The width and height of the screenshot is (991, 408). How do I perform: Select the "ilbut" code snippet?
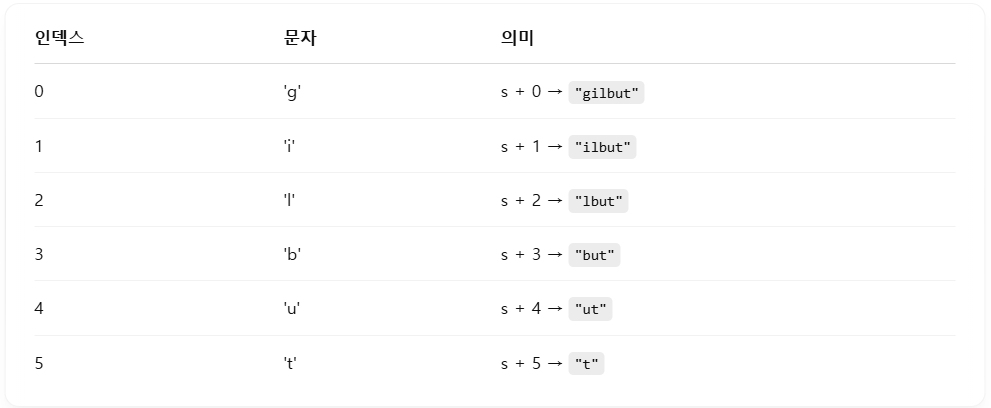602,147
